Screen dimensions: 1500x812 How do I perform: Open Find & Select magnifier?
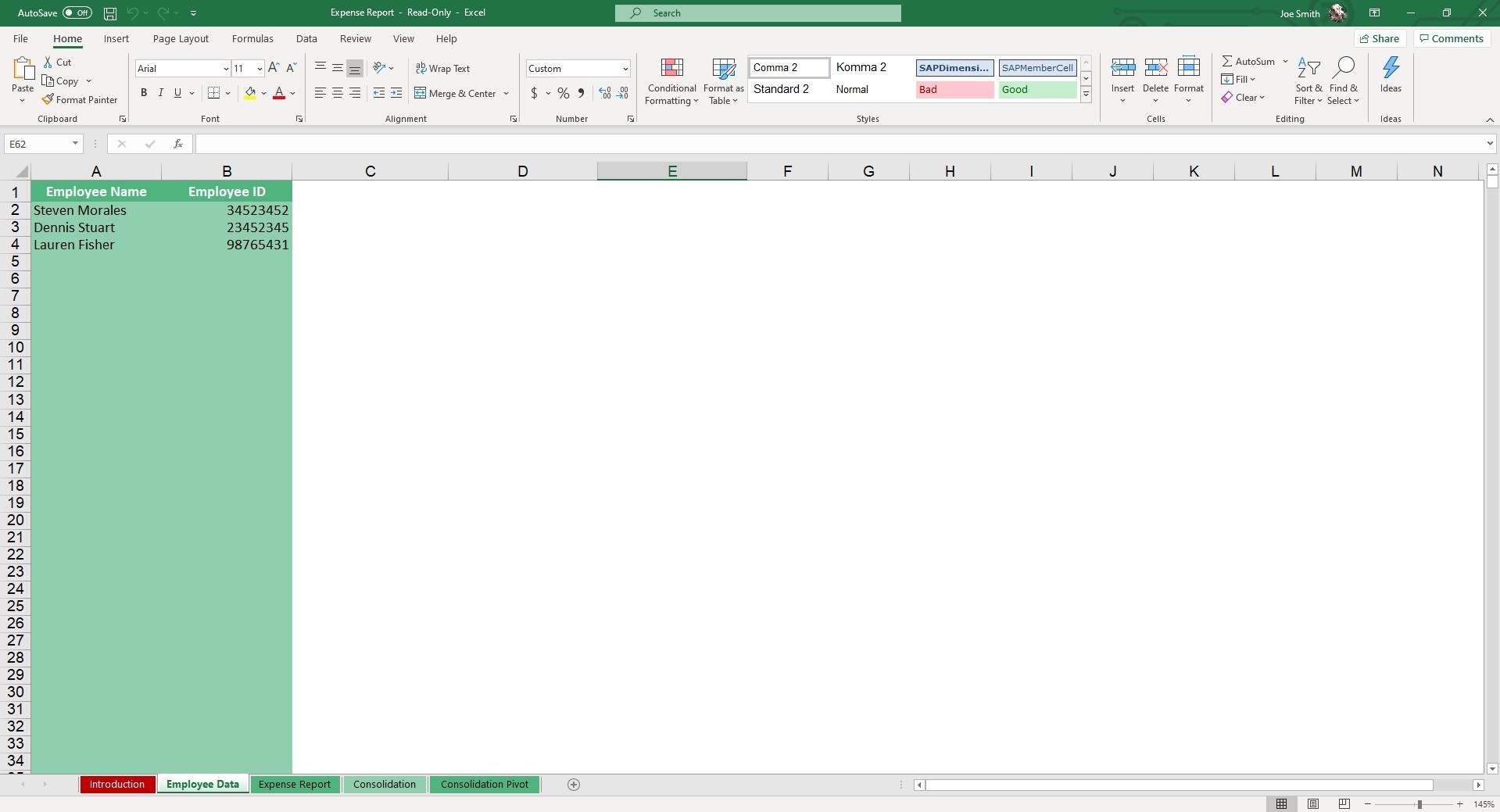tap(1343, 81)
